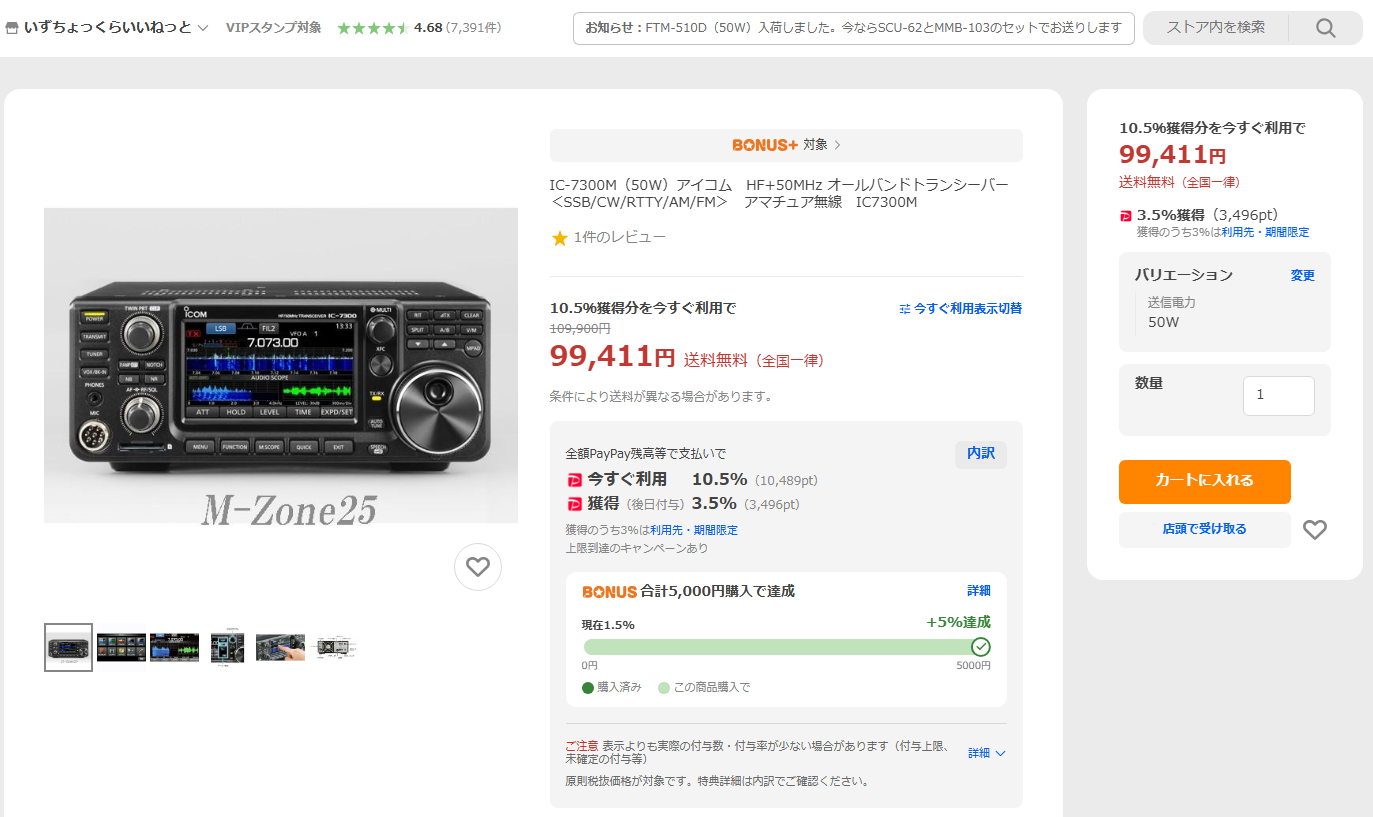Image resolution: width=1373 pixels, height=817 pixels.
Task: Click the main IC-7300 product image
Action: (x=281, y=365)
